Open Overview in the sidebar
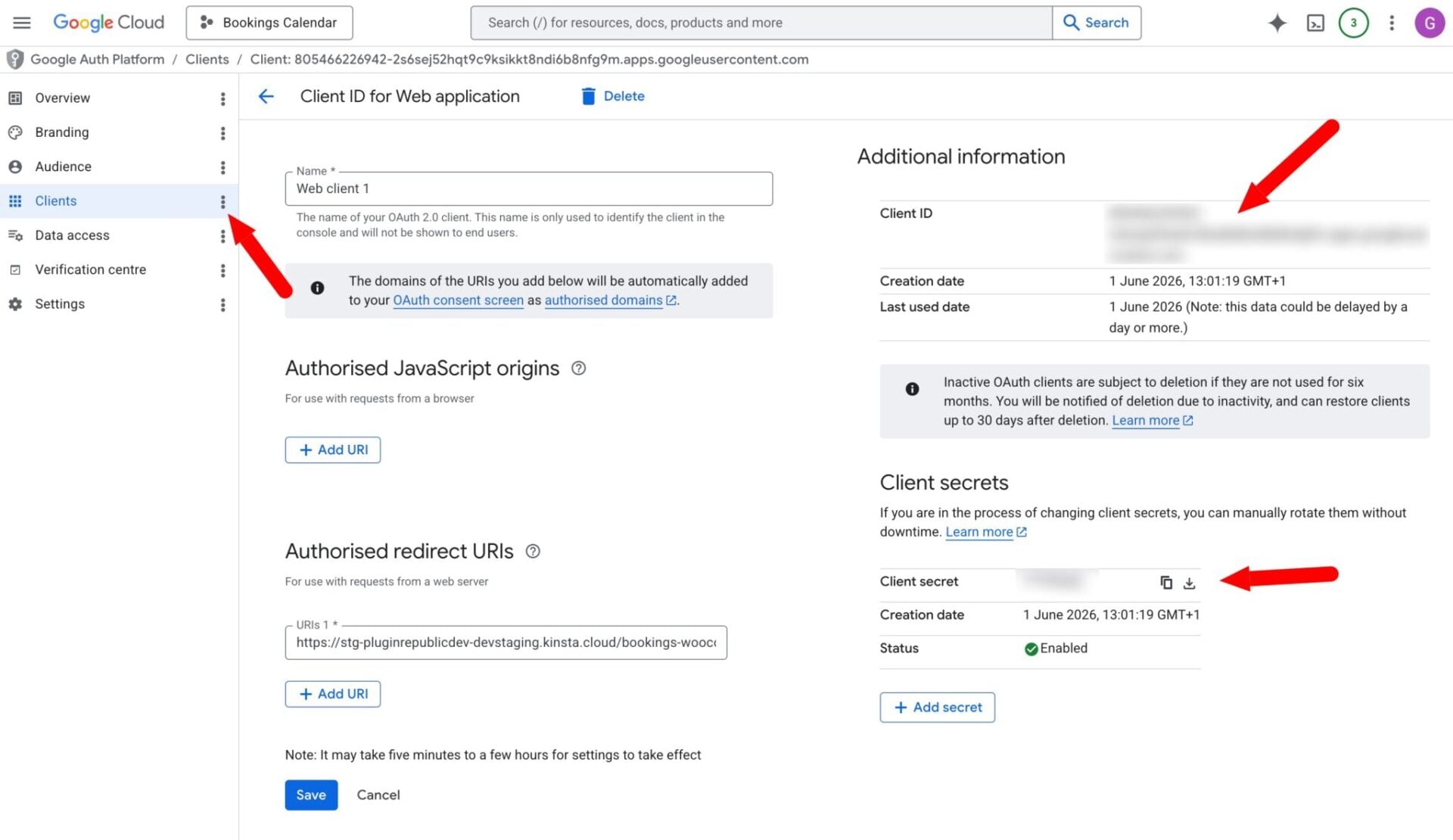 [x=62, y=98]
